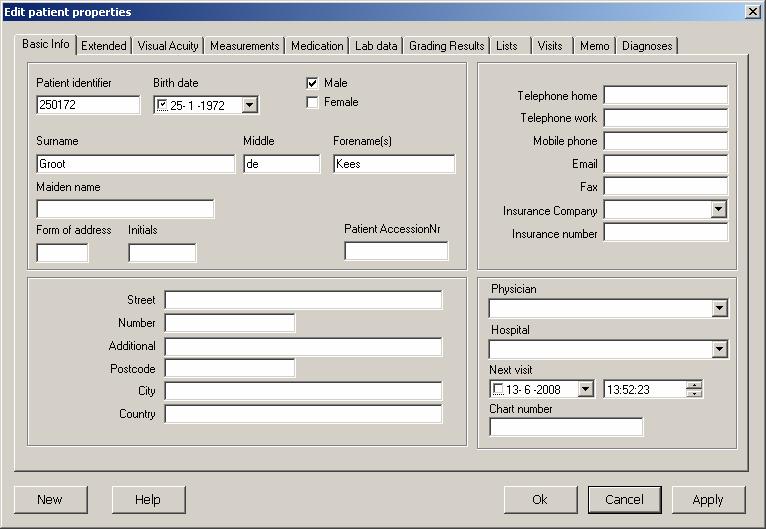
Task: Increase Next visit time with up spinner
Action: [694, 385]
